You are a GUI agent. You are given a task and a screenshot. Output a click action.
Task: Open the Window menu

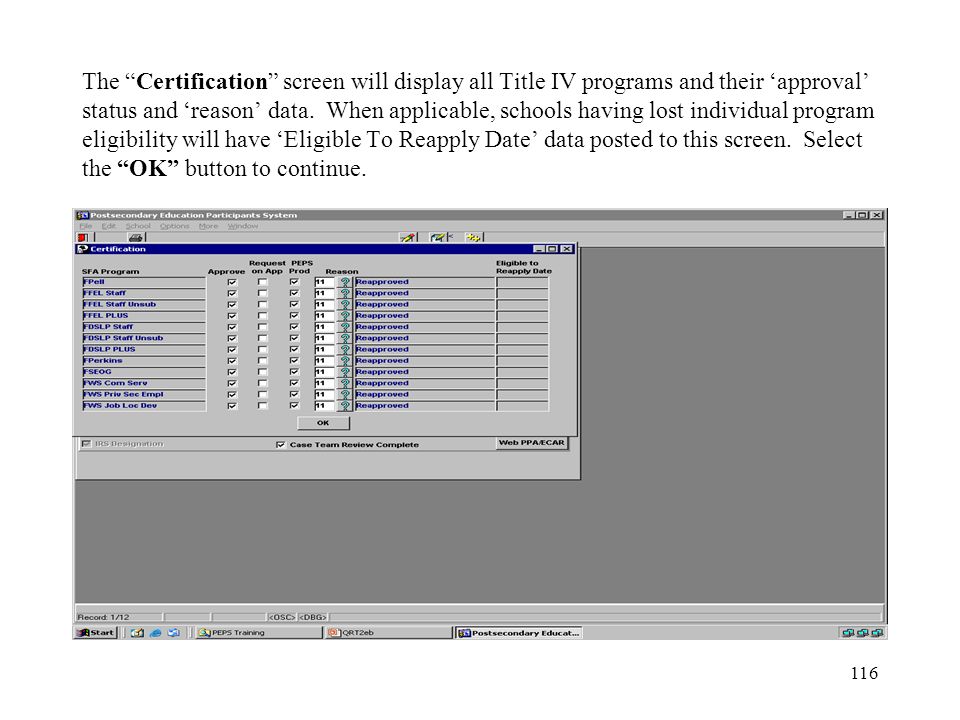(242, 226)
